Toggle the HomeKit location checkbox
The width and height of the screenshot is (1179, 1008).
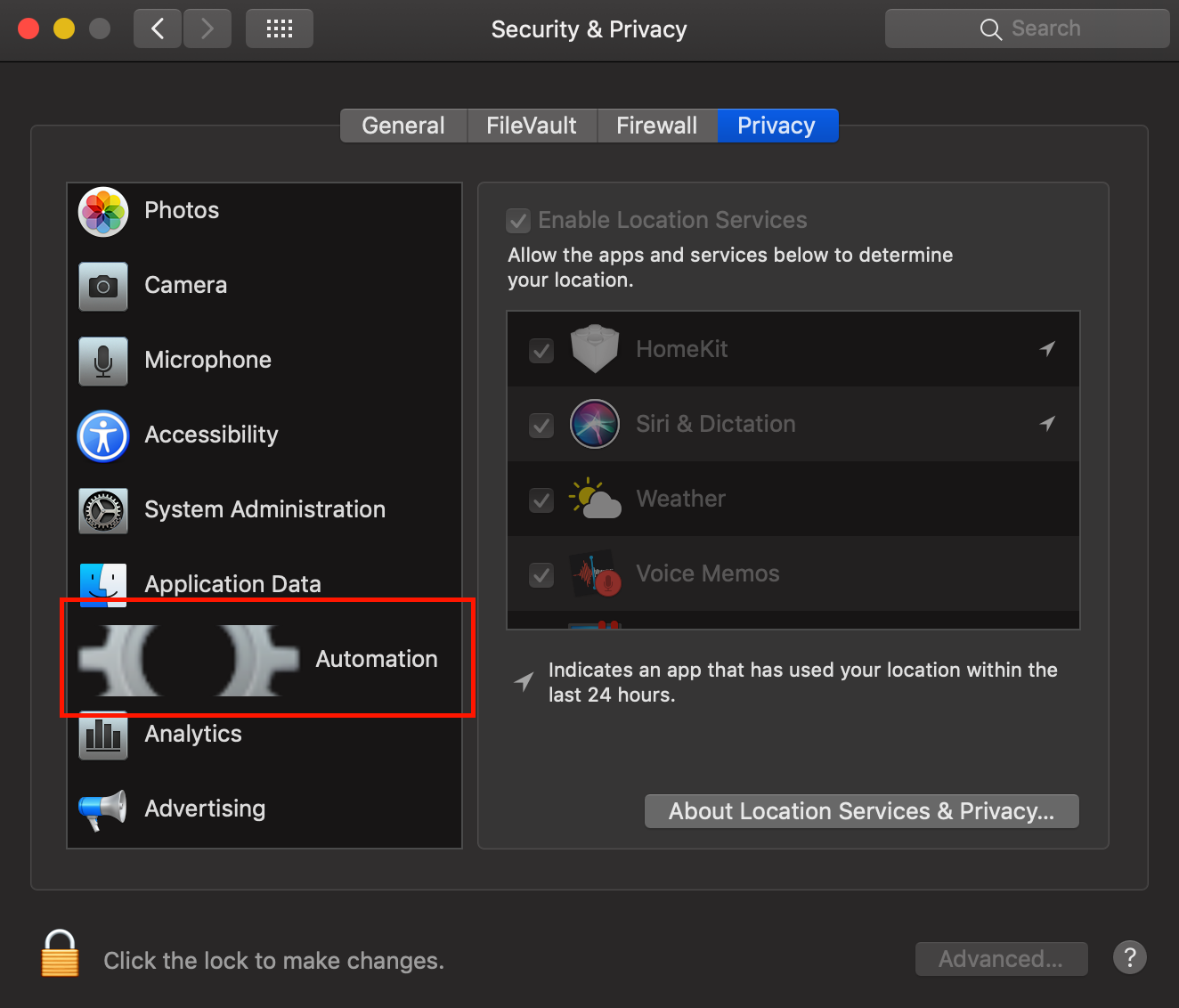pos(541,350)
